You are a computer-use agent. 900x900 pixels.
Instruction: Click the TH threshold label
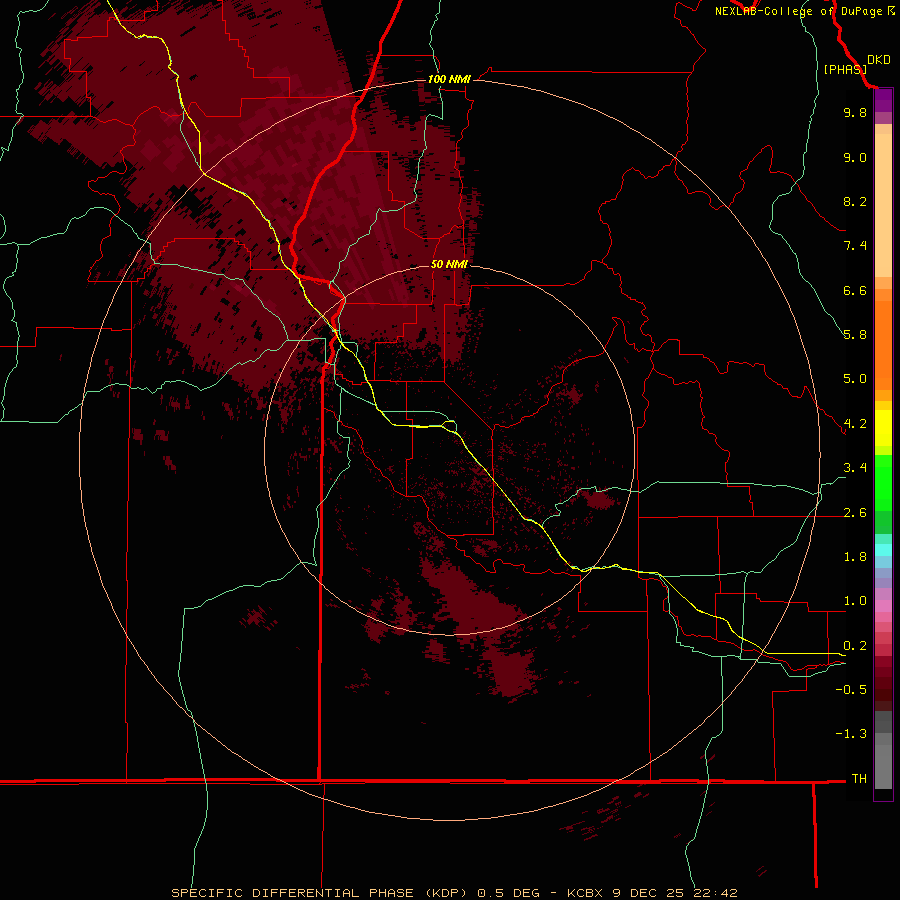point(859,779)
